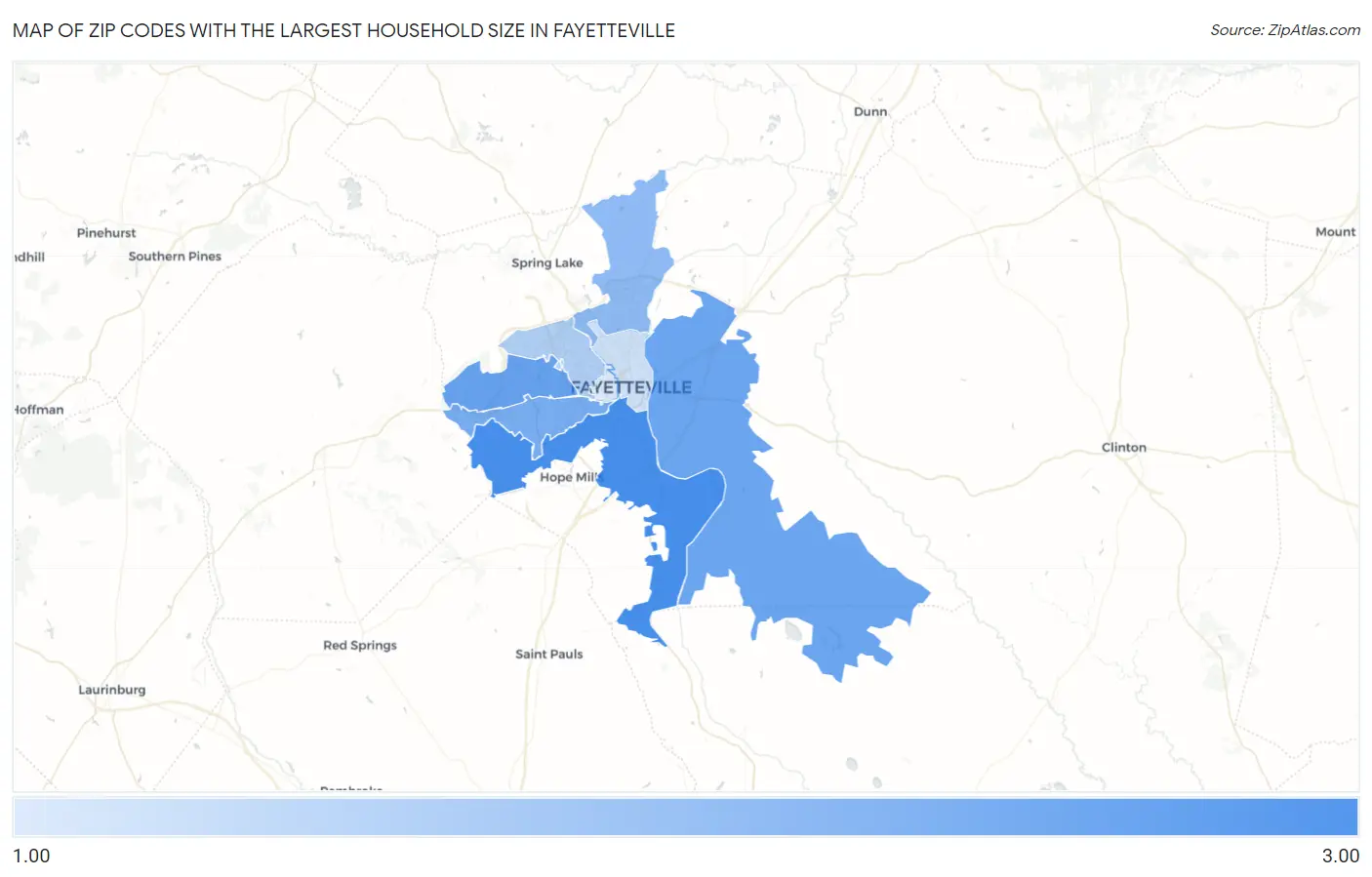Click the Red Springs label
This screenshot has height=877, width=1372.
360,645
